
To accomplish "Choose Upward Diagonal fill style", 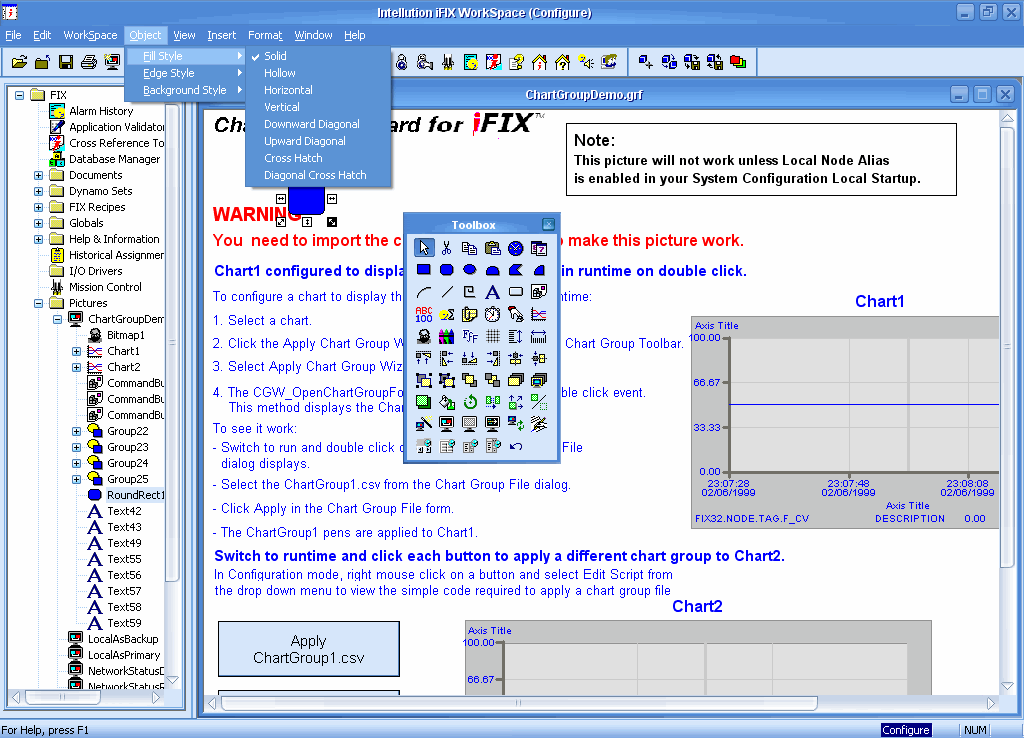I will (318, 141).
